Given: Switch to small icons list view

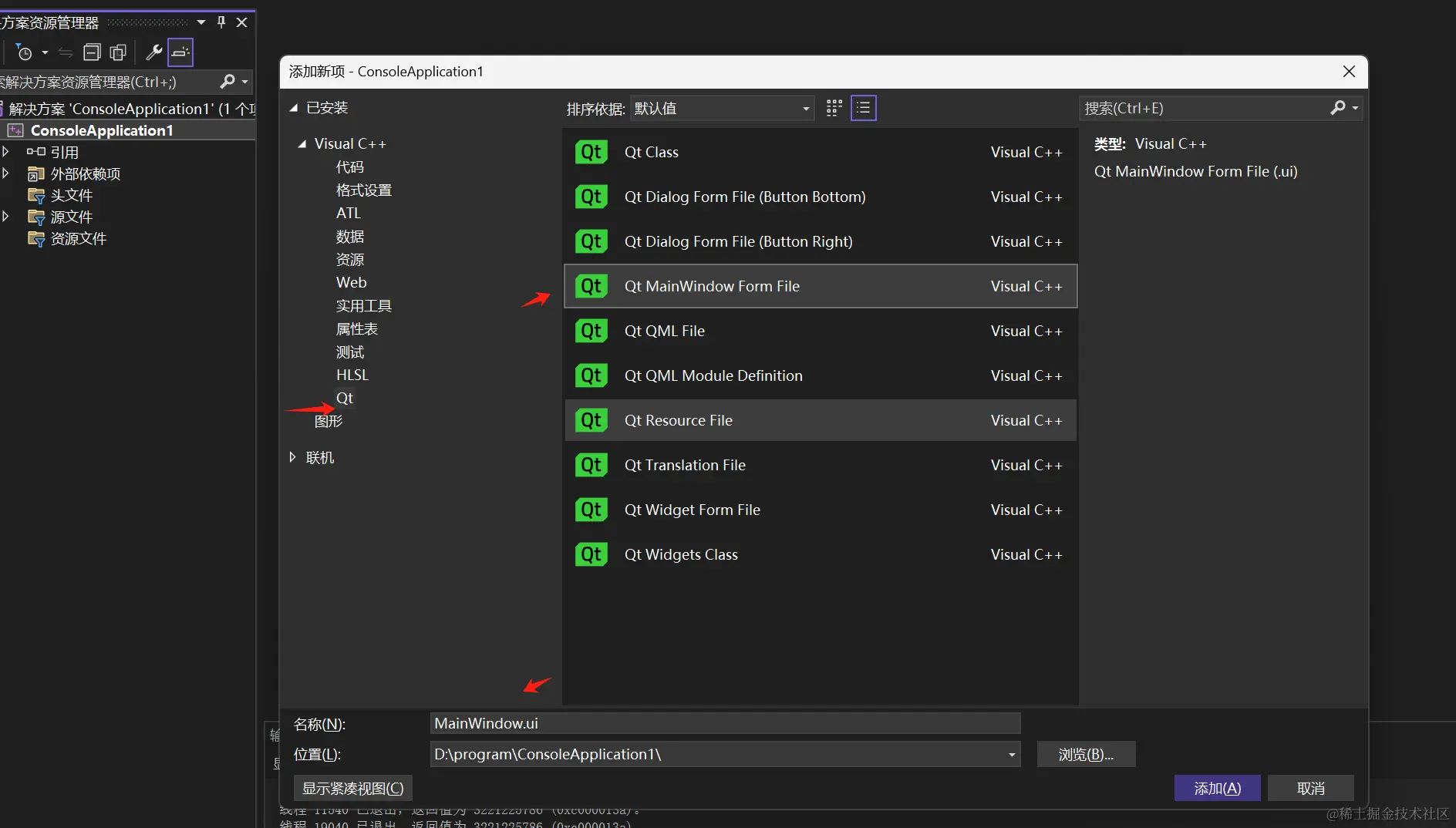Looking at the screenshot, I should (863, 108).
